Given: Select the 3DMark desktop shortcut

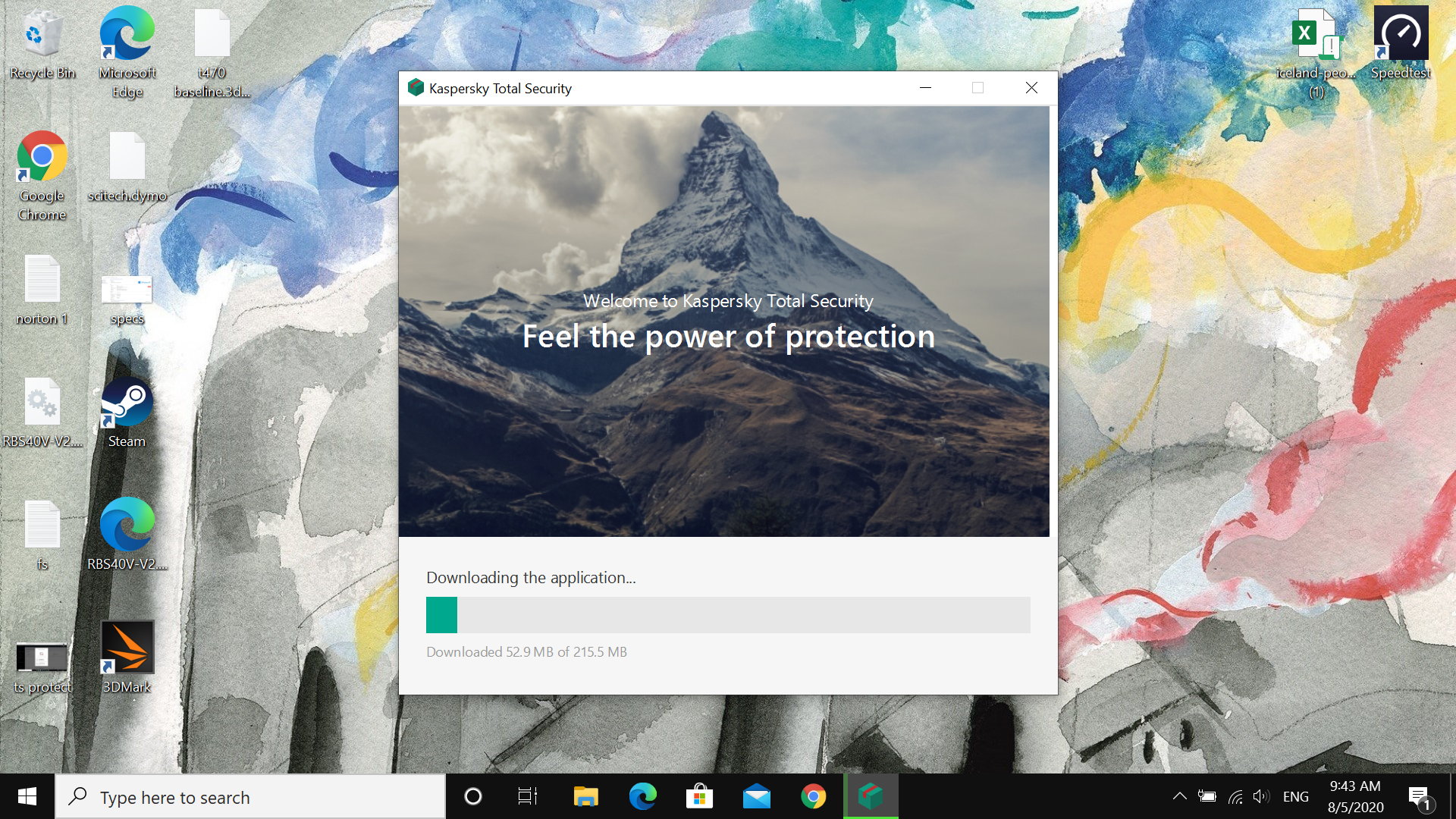Looking at the screenshot, I should [127, 657].
